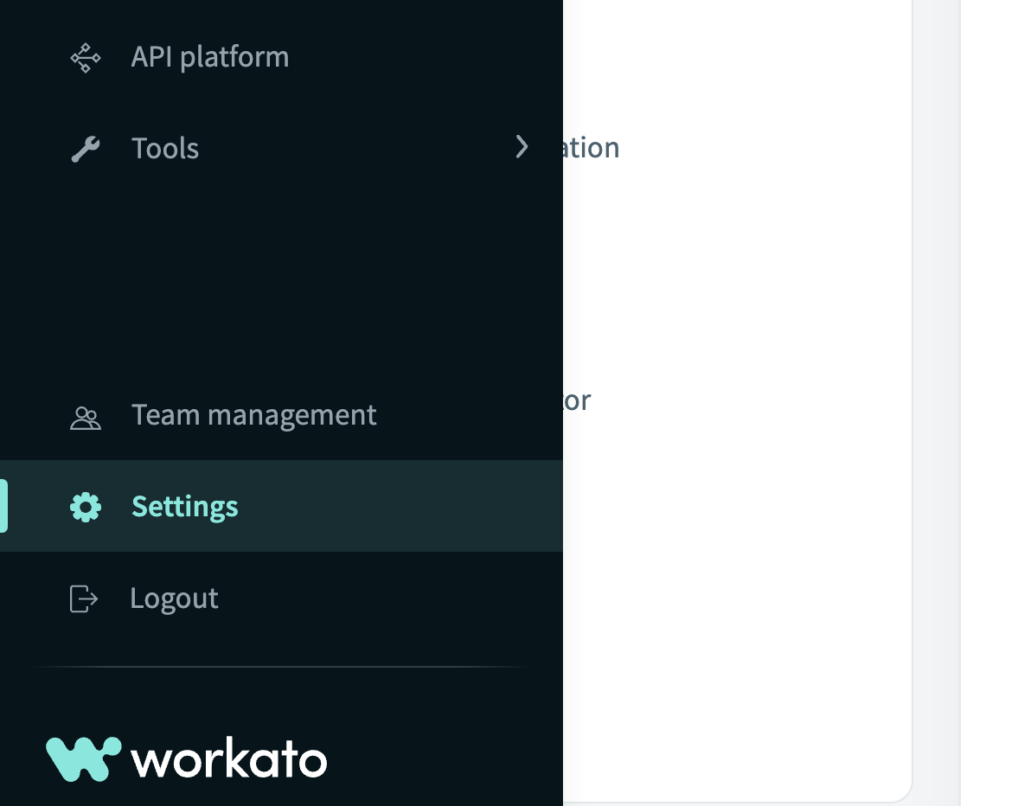The height and width of the screenshot is (806, 1024).
Task: Open the Tools menu item
Action: [x=164, y=148]
